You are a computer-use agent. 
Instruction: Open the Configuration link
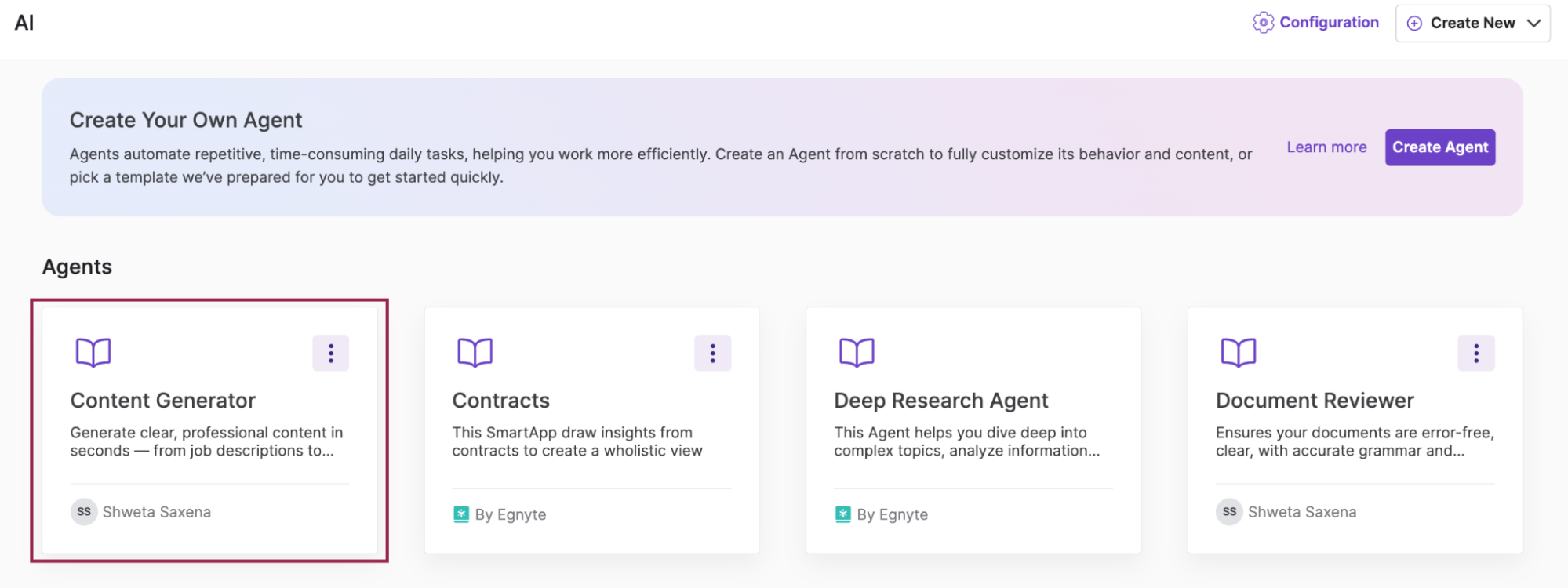tap(1329, 23)
